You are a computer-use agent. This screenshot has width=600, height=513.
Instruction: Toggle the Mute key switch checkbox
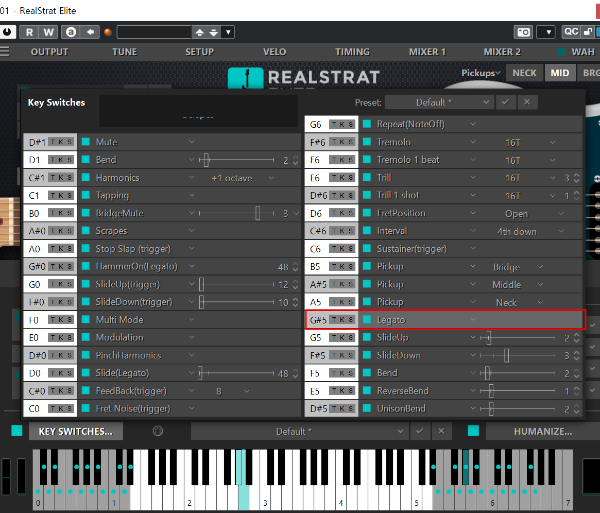tap(86, 142)
